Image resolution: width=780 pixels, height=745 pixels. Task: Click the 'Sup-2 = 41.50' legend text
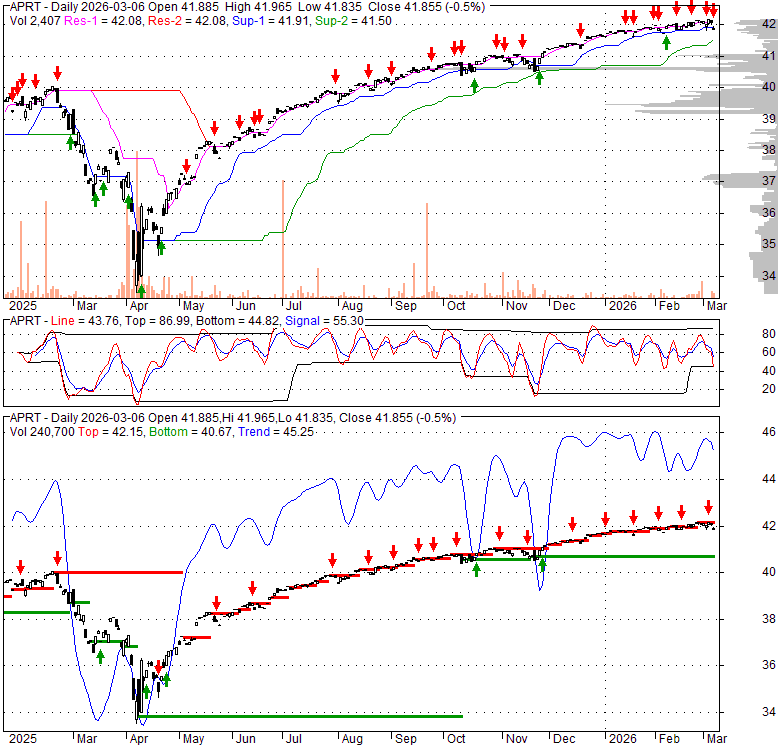tap(354, 21)
